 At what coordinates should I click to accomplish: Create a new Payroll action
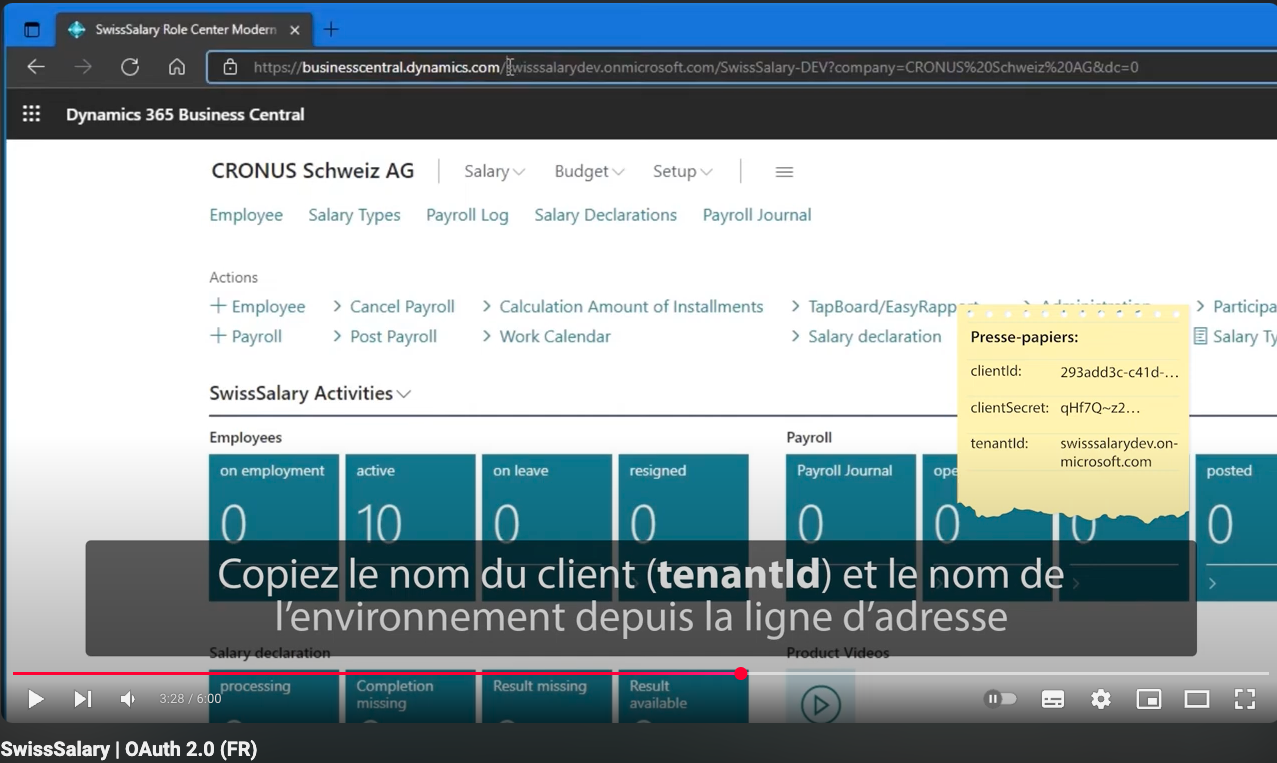246,337
